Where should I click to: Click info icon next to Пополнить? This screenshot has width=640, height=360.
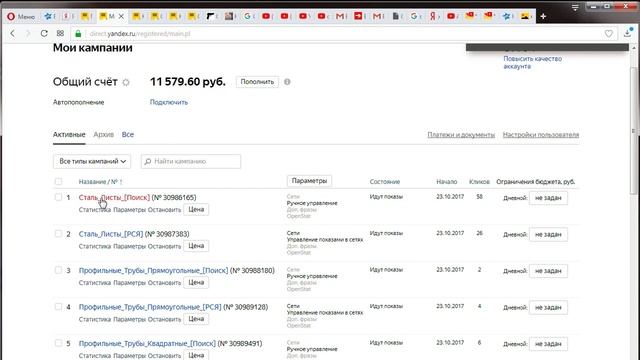point(287,82)
